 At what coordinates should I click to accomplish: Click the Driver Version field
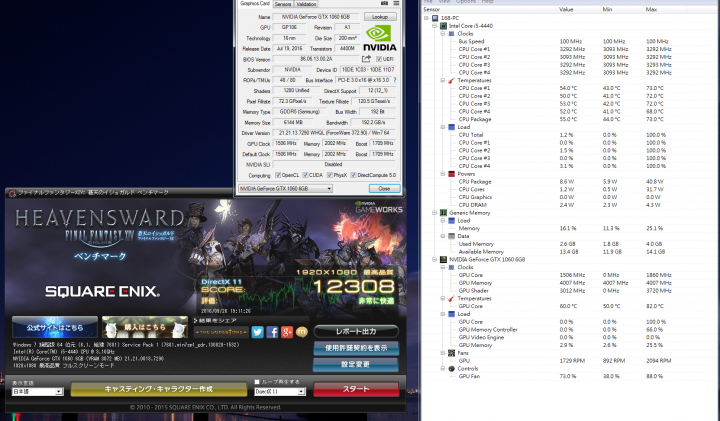[x=334, y=133]
